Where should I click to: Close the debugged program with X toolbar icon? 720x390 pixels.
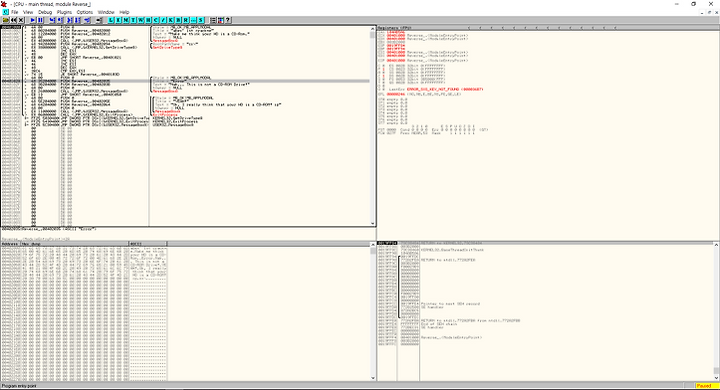pos(21,20)
